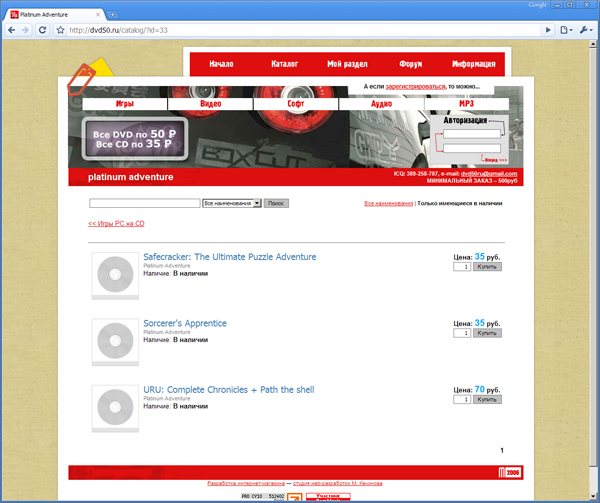Open the Каталог menu item

[x=284, y=64]
